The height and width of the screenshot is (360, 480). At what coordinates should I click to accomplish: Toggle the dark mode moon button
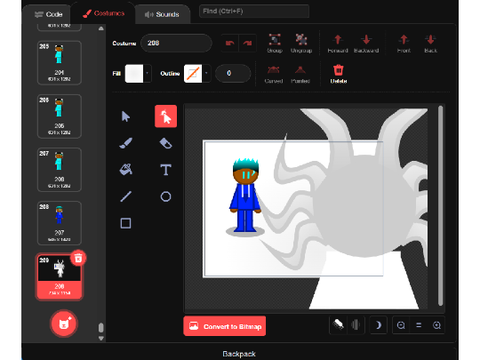tap(378, 325)
